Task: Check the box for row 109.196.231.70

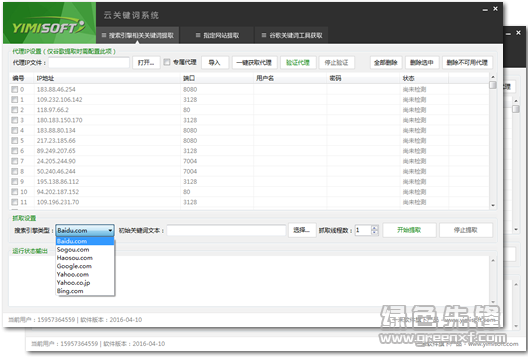Action: pos(14,202)
